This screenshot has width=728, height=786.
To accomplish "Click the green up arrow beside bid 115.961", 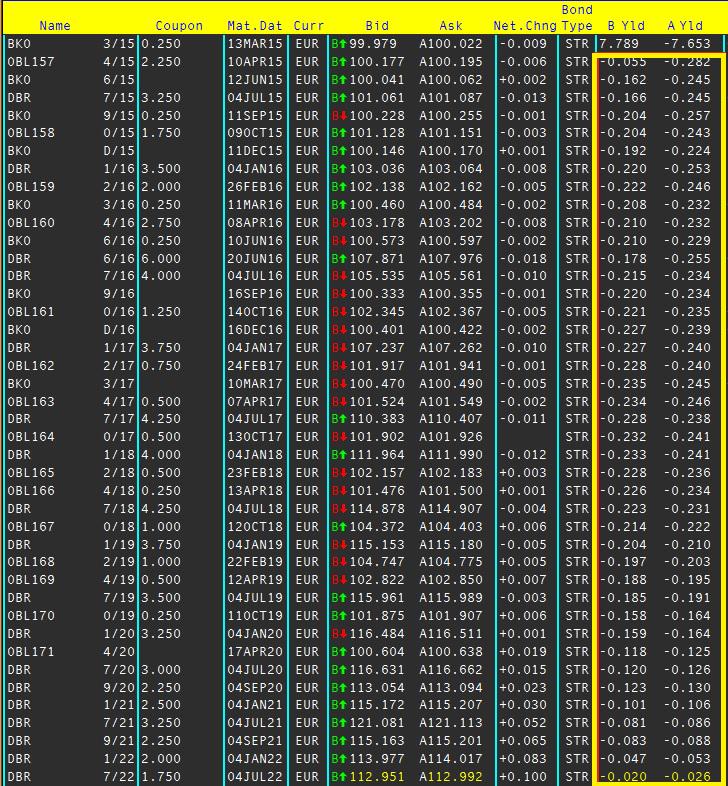I will click(343, 598).
